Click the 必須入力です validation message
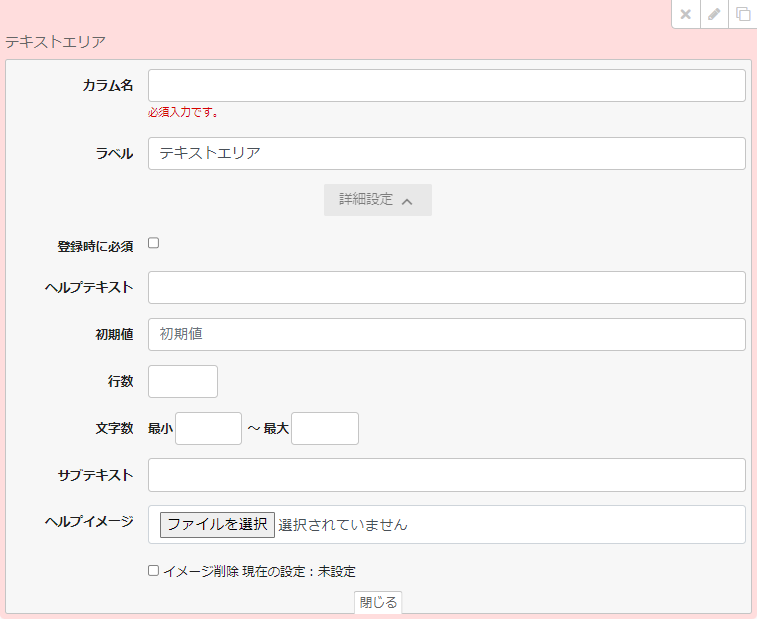The height and width of the screenshot is (619, 757). pyautogui.click(x=183, y=113)
